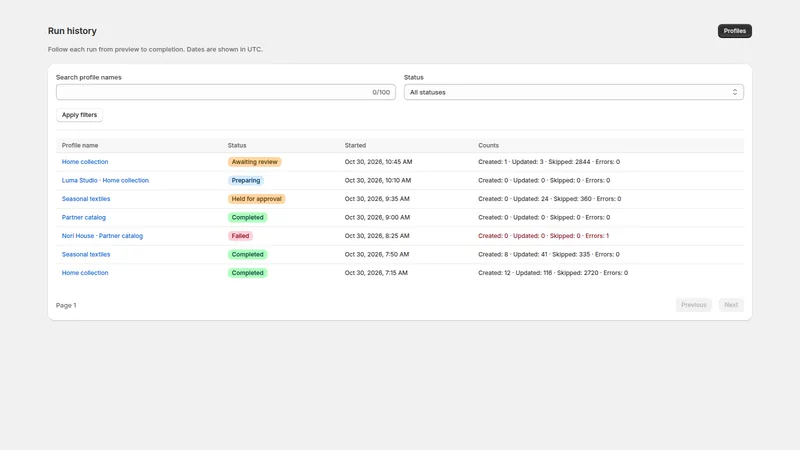The height and width of the screenshot is (450, 800).
Task: Click the Status column header
Action: (x=237, y=145)
